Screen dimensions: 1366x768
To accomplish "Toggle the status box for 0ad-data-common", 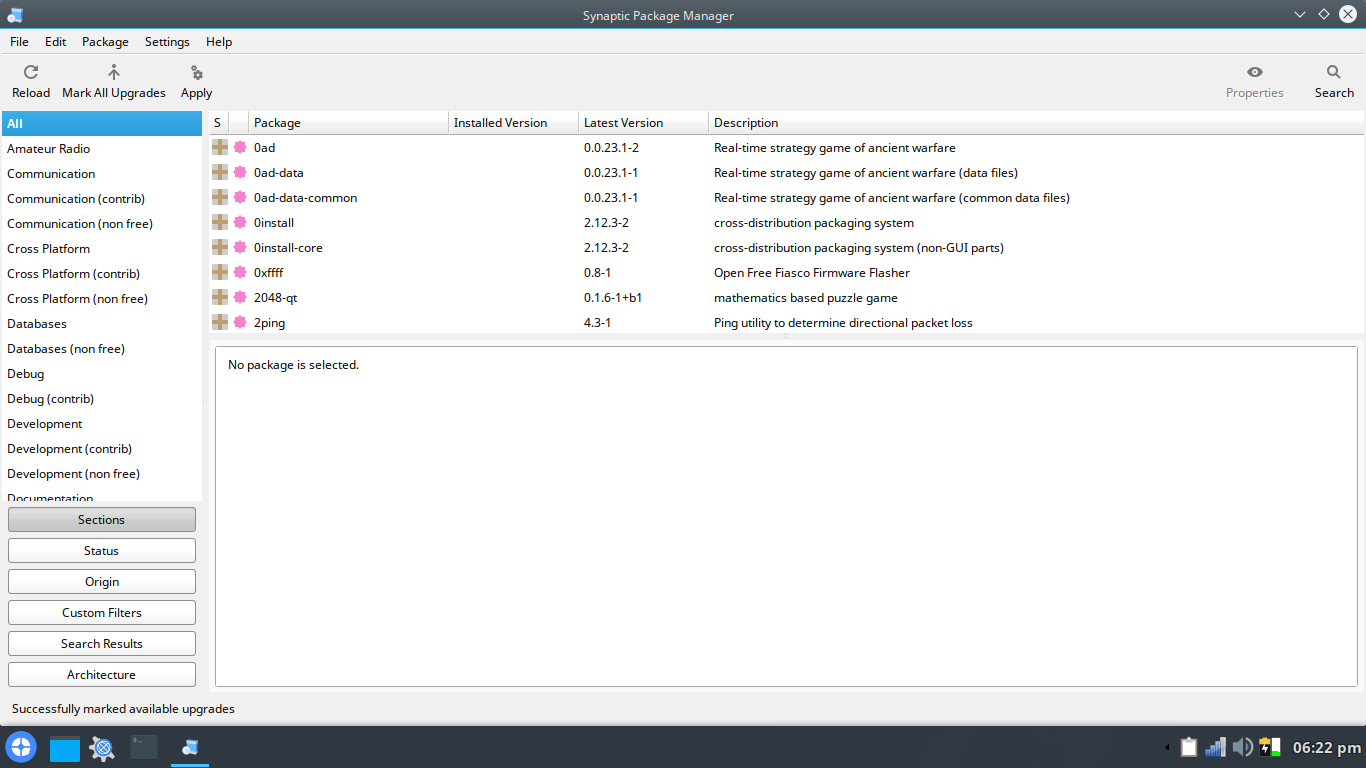I will pyautogui.click(x=220, y=197).
